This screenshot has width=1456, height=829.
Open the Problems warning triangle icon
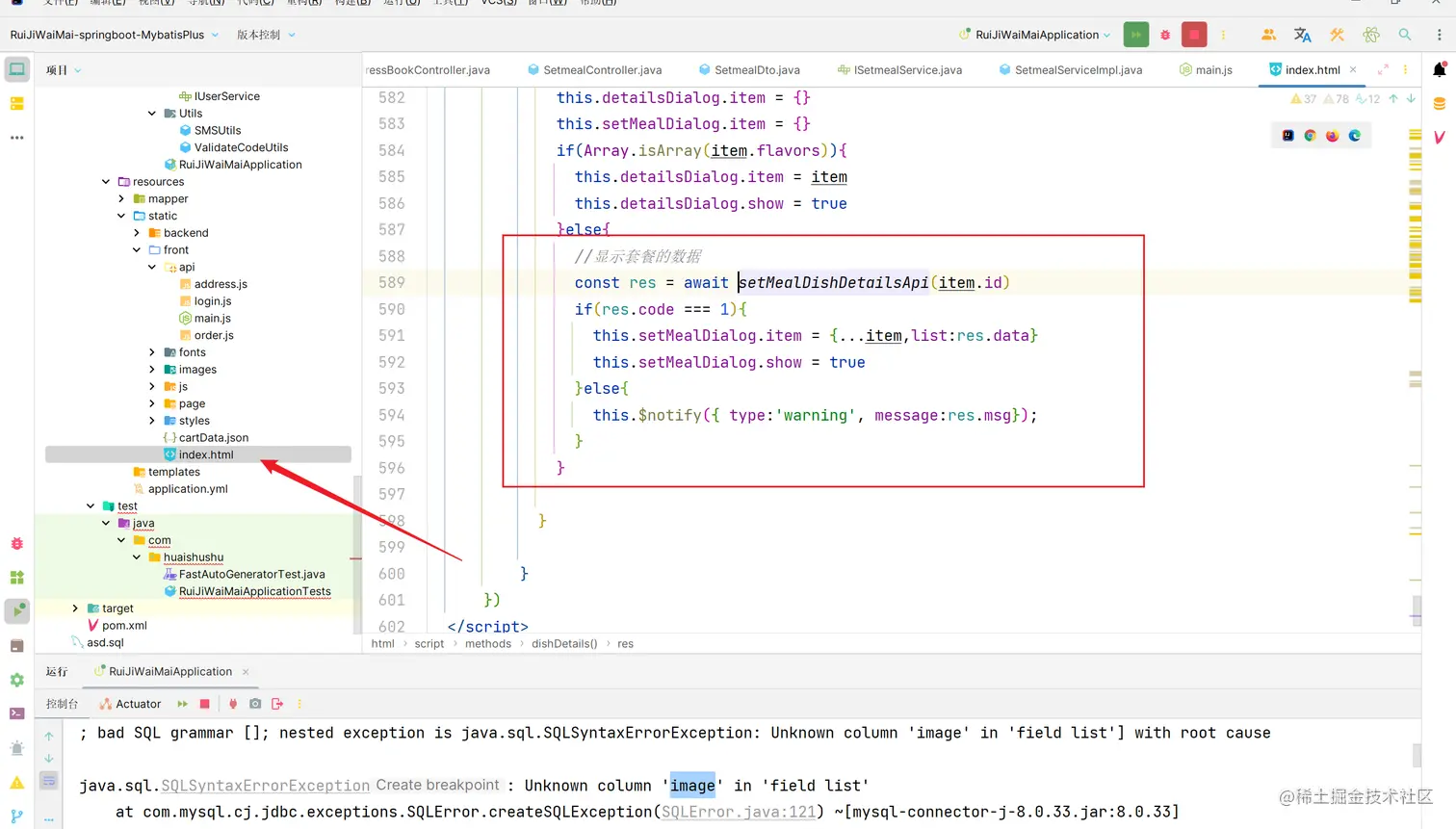(17, 782)
